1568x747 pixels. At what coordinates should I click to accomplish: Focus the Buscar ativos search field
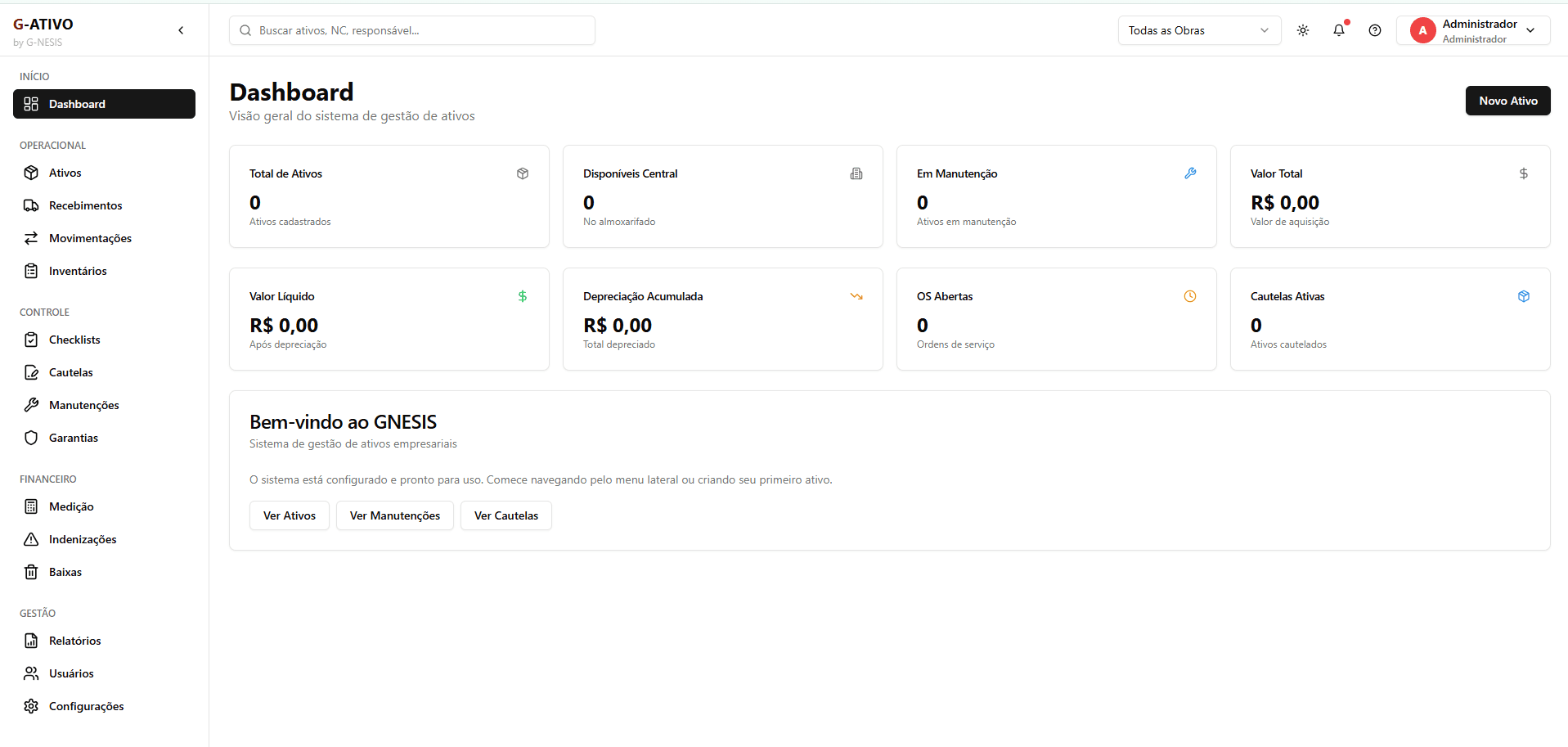[412, 30]
